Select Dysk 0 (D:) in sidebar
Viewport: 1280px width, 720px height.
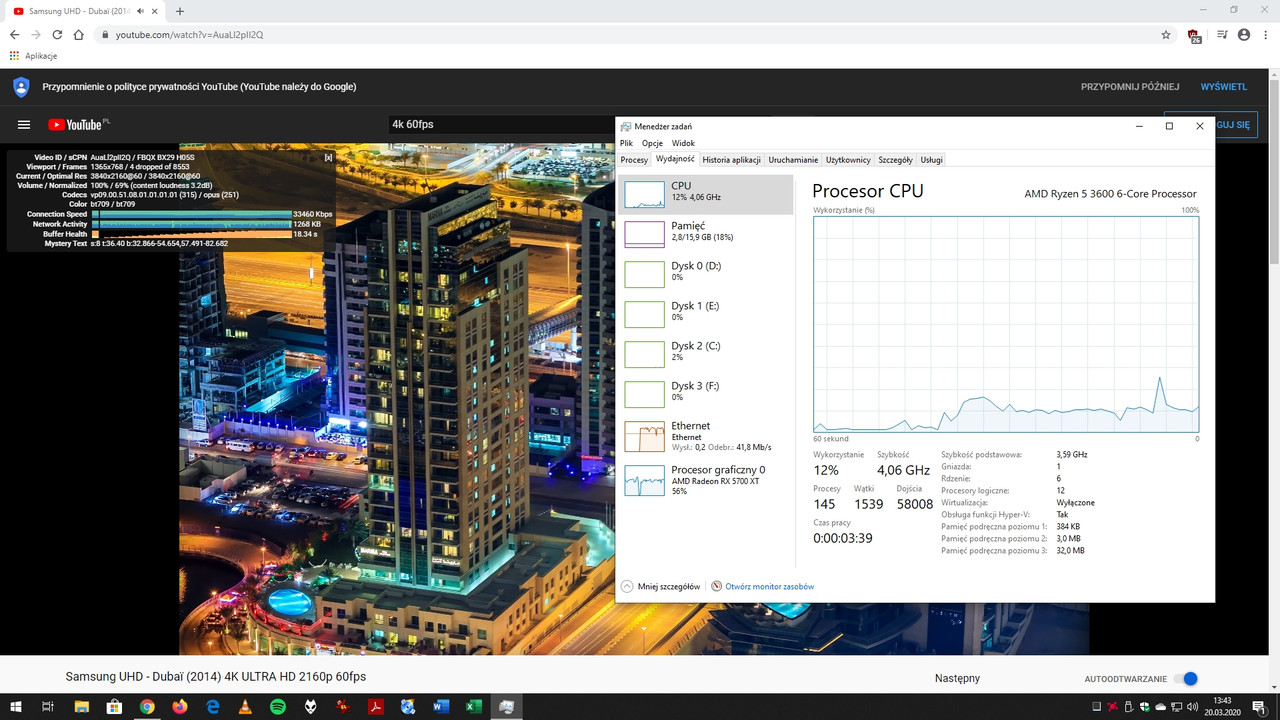click(x=706, y=274)
